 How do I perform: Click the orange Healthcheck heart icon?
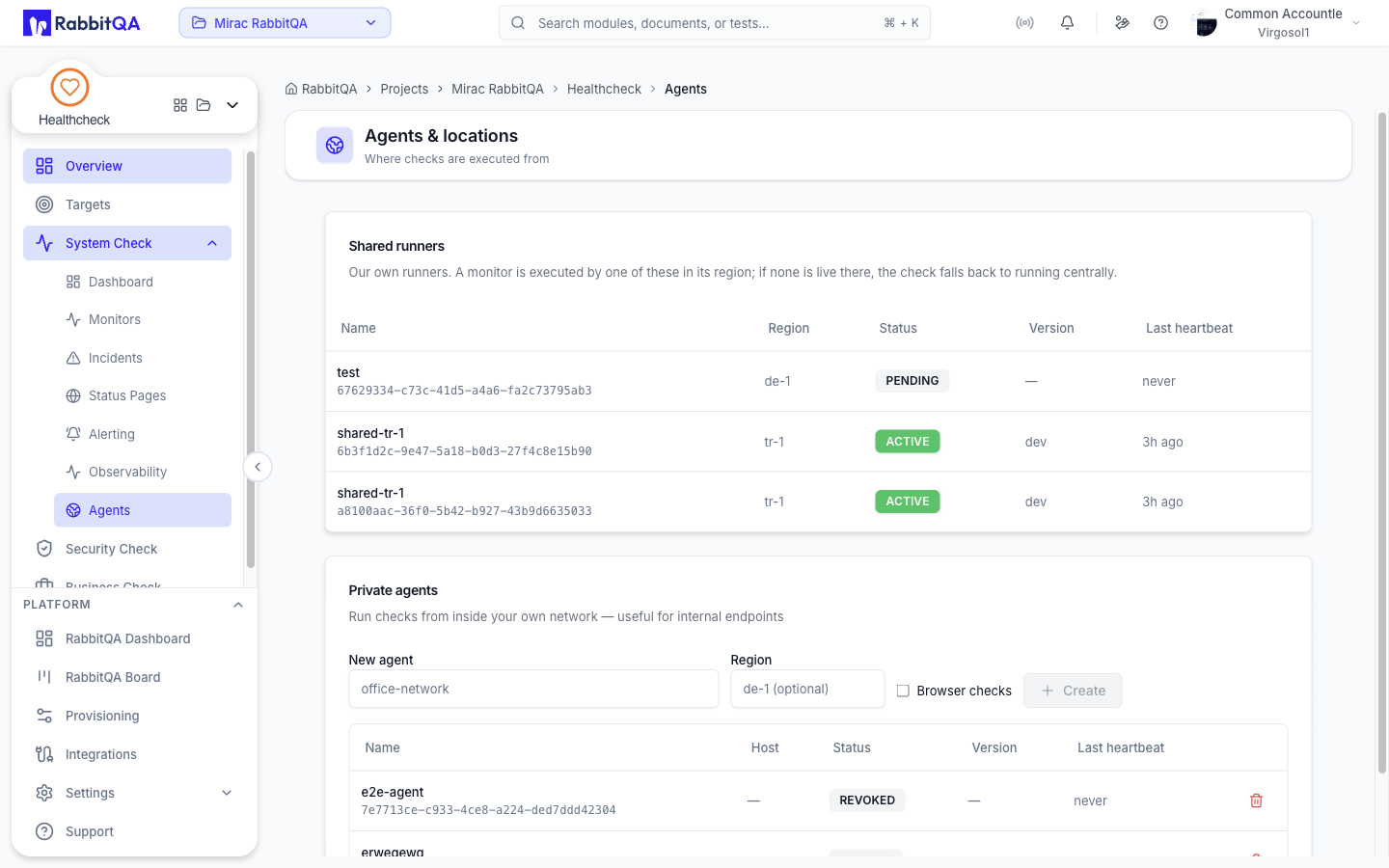pos(69,88)
